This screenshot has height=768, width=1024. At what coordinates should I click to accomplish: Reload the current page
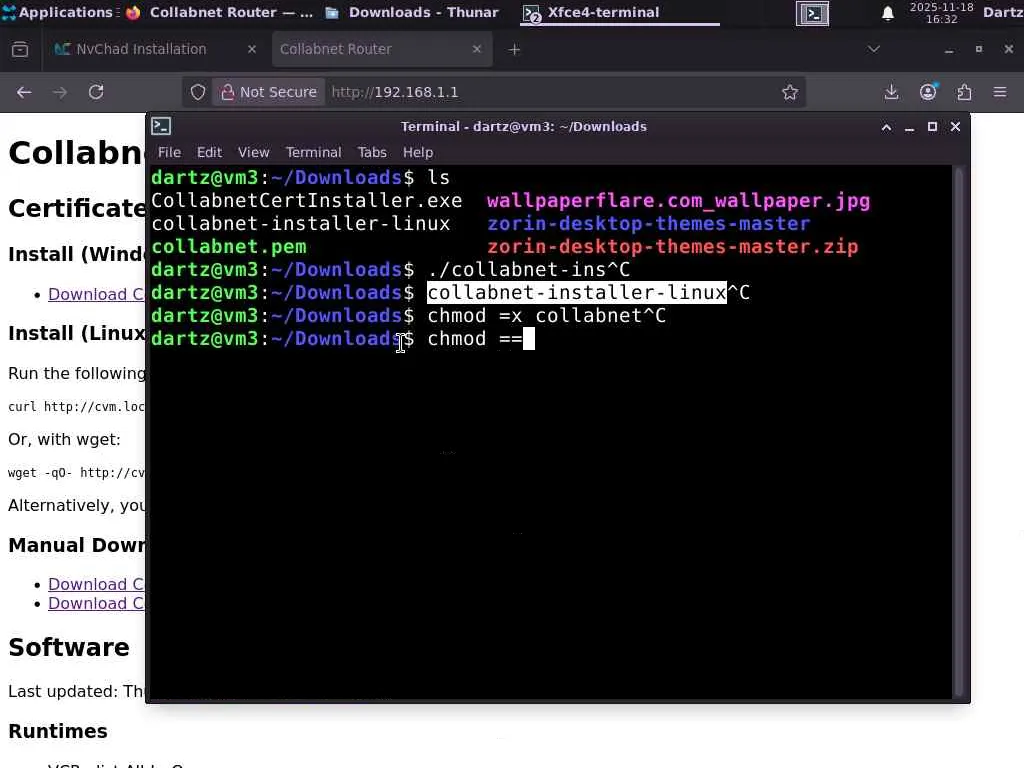96,92
